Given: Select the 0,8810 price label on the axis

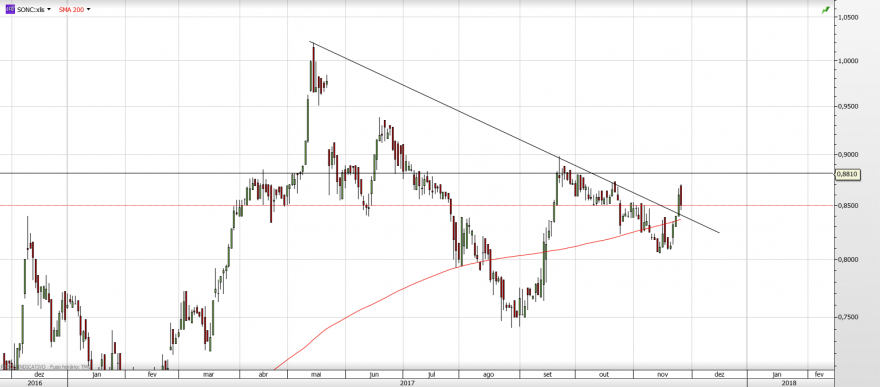Looking at the screenshot, I should [847, 174].
